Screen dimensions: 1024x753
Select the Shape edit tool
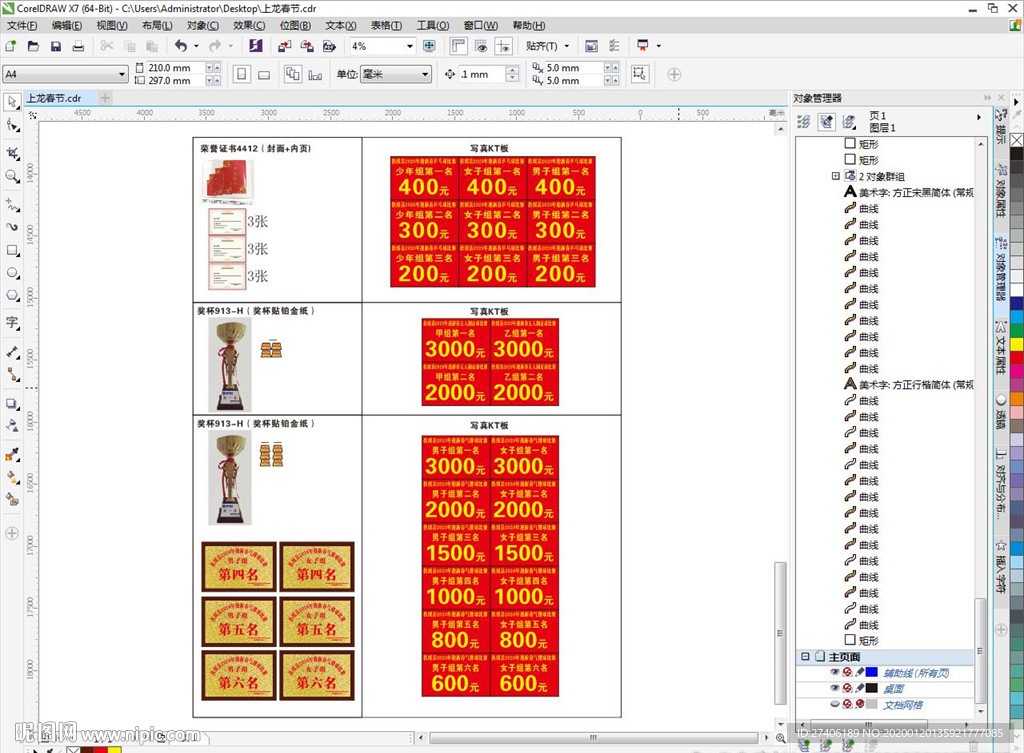12,125
